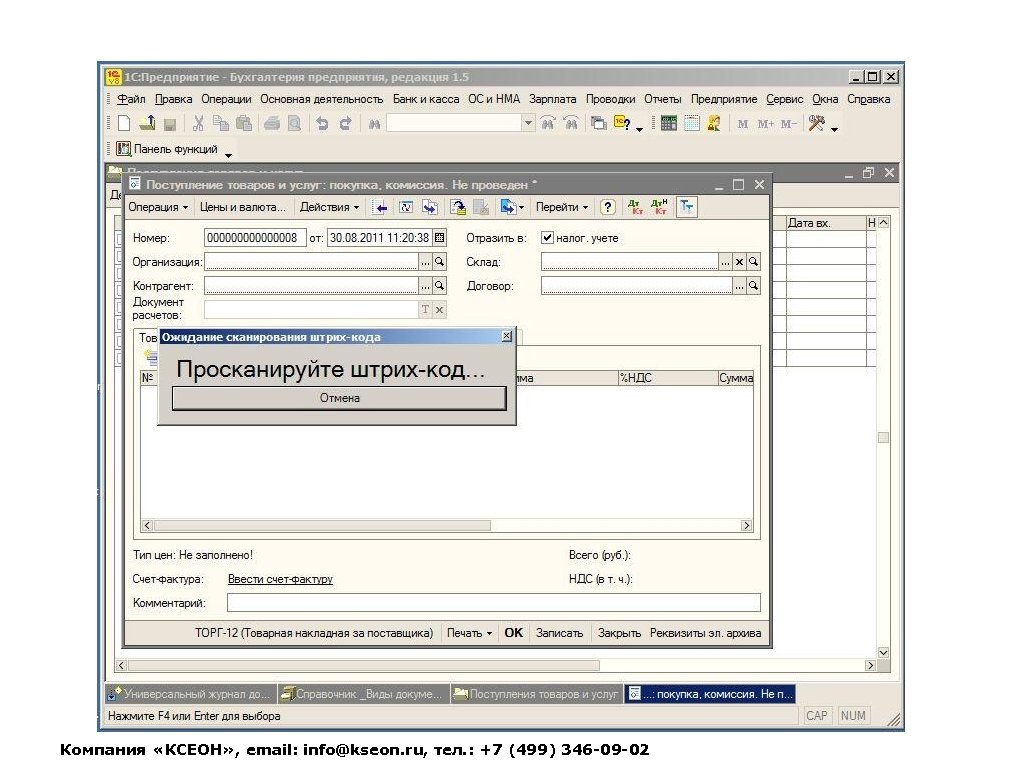The image size is (1024, 768).
Task: Click the Redo arrow icon
Action: (345, 123)
